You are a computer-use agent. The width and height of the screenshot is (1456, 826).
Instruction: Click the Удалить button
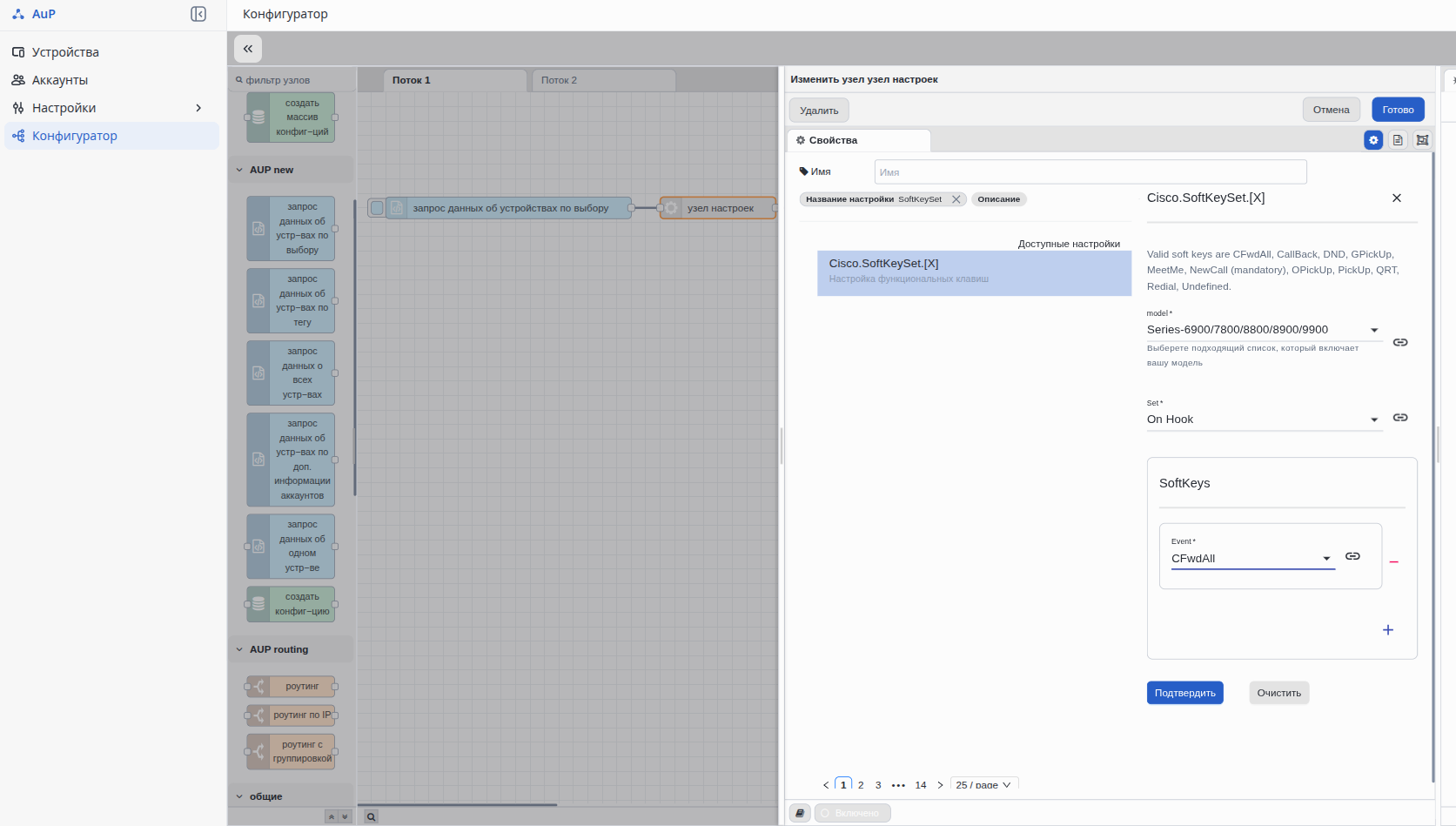click(819, 111)
